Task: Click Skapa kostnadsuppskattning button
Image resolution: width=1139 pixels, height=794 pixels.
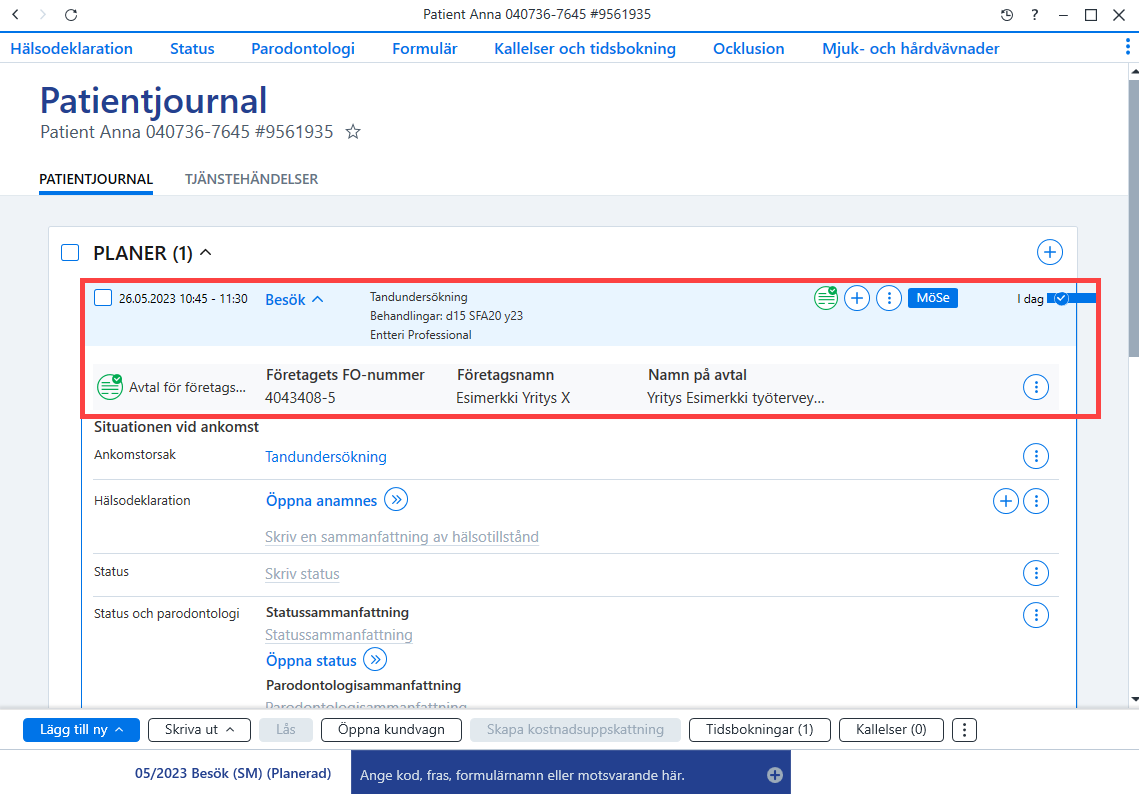Action: pos(575,729)
